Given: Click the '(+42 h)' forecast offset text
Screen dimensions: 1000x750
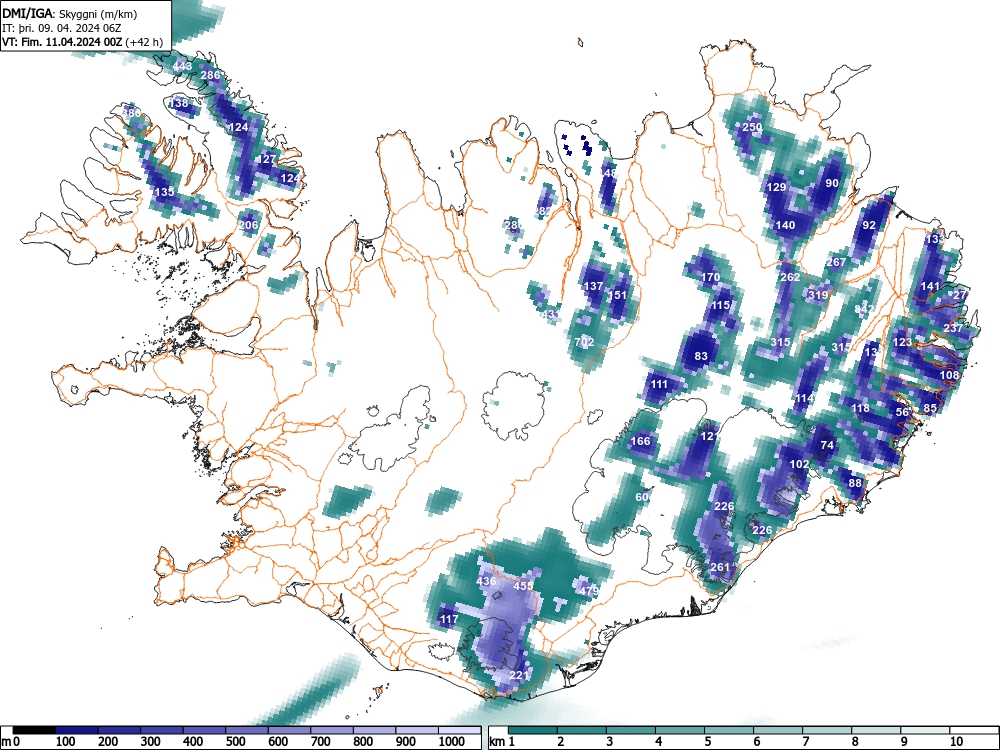Looking at the screenshot, I should (x=145, y=42).
